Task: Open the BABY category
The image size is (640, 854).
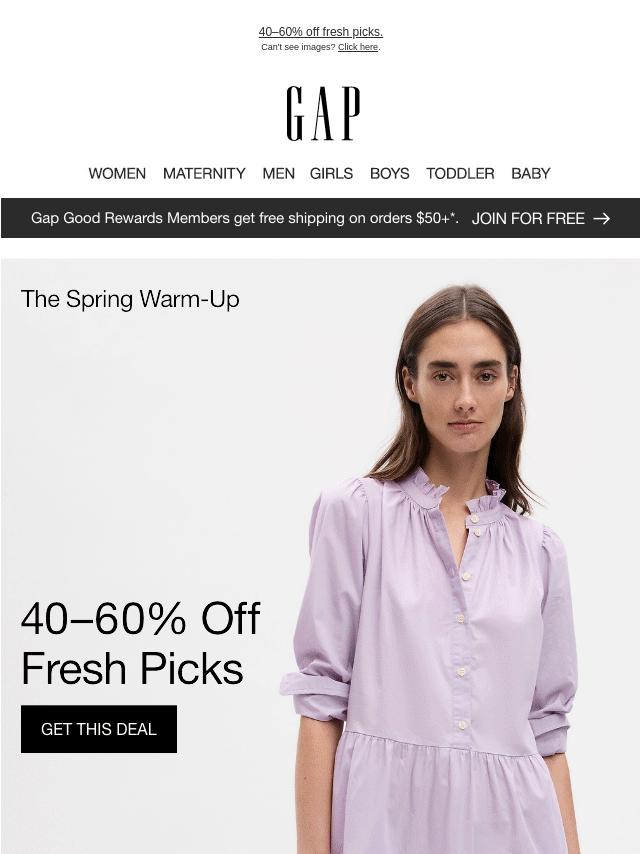Action: [x=531, y=173]
